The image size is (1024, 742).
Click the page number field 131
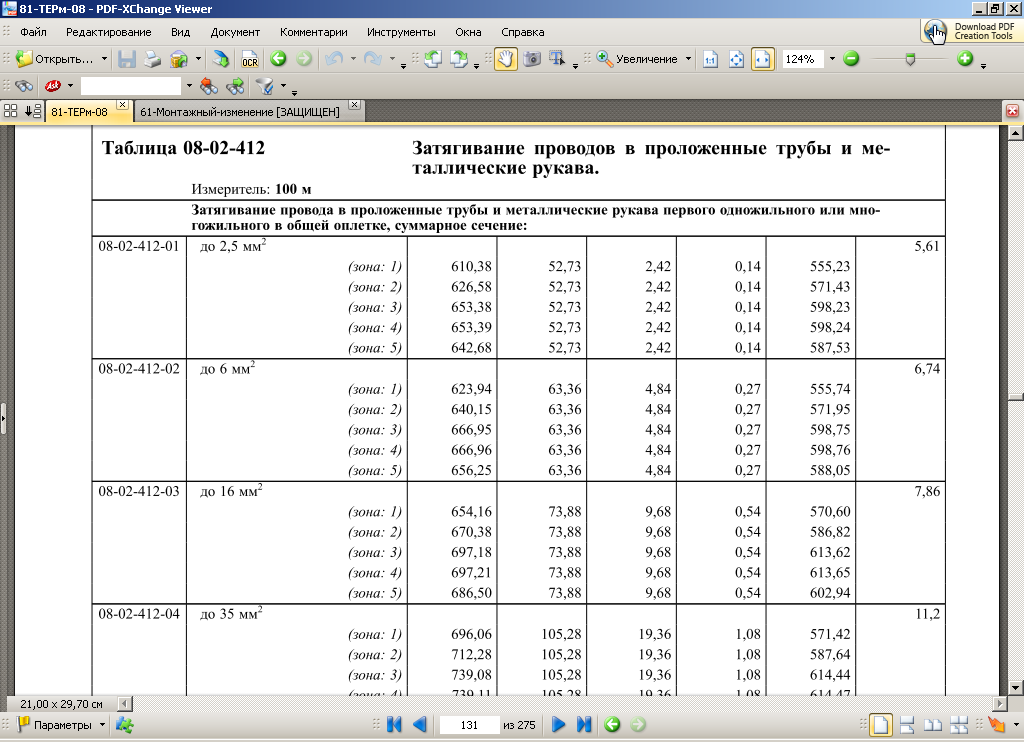469,724
